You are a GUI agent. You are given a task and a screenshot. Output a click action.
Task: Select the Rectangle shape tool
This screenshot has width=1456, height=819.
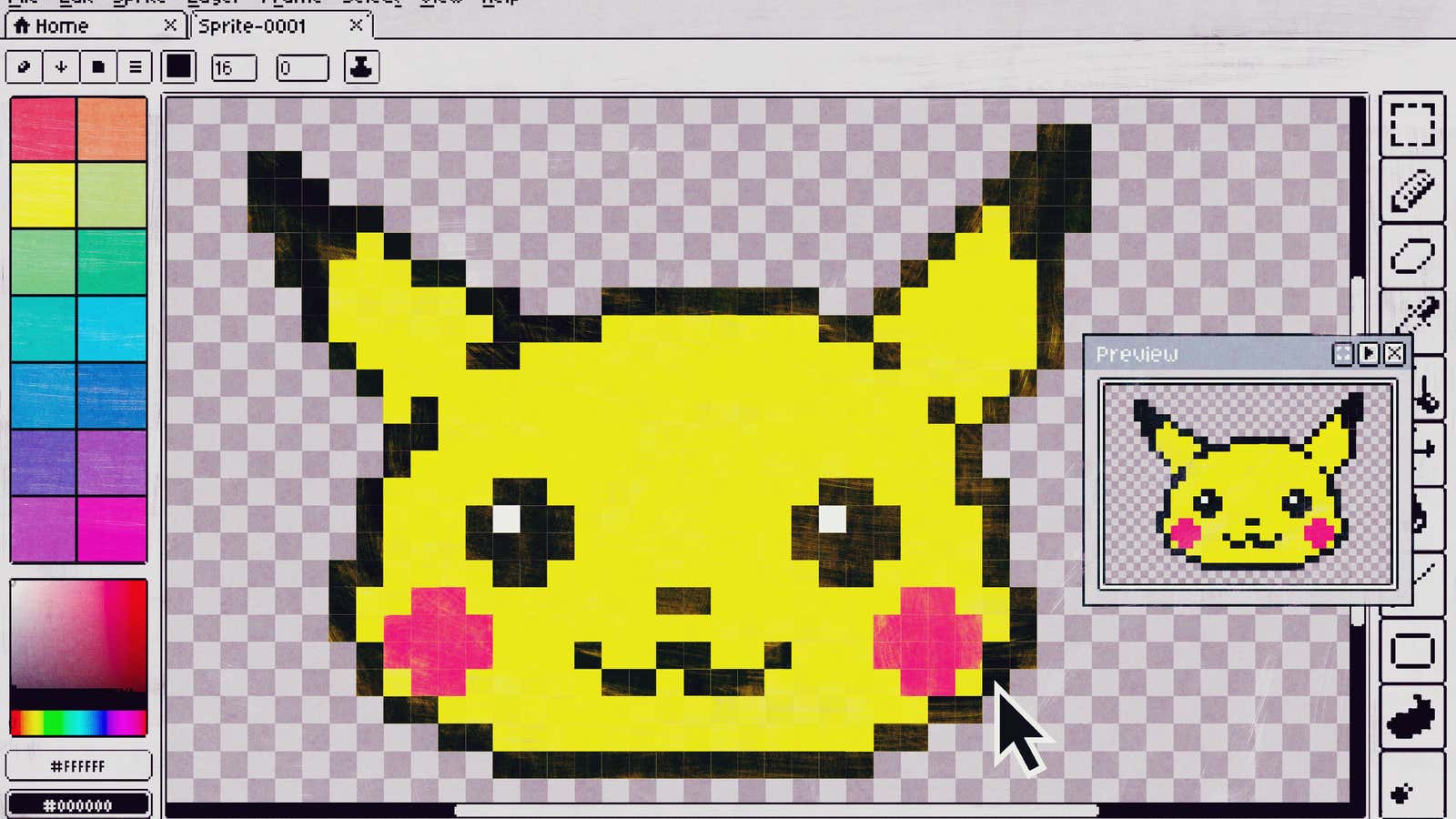[x=1411, y=652]
